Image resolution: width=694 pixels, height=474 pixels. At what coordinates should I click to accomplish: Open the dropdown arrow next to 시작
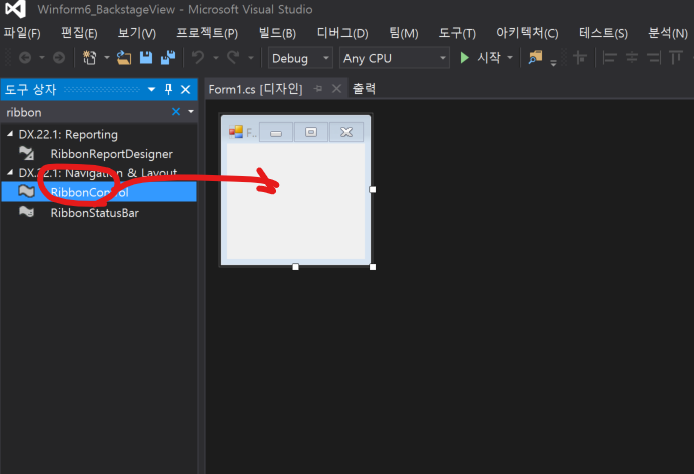[510, 58]
